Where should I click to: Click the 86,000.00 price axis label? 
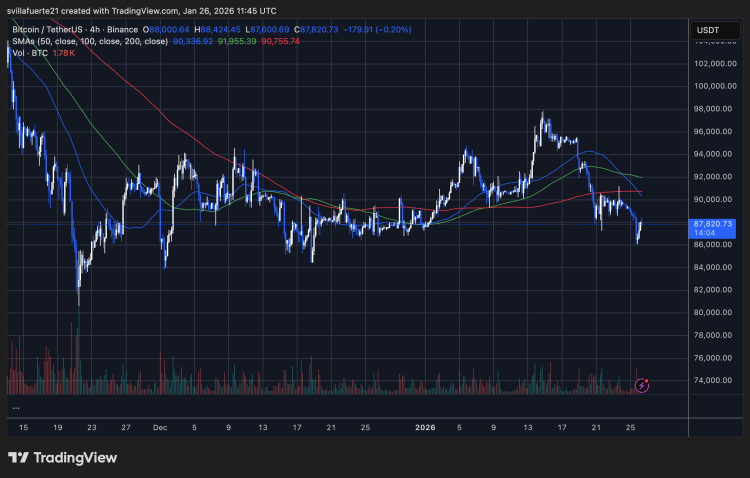[x=713, y=245]
